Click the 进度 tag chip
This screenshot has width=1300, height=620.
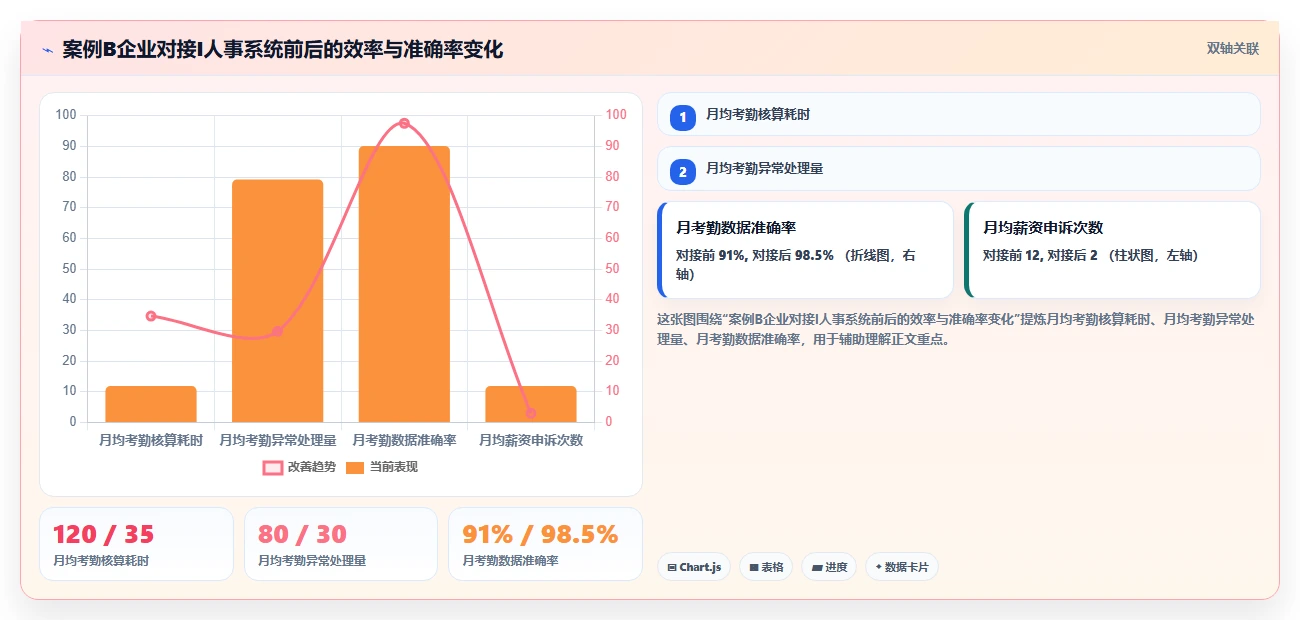click(829, 567)
